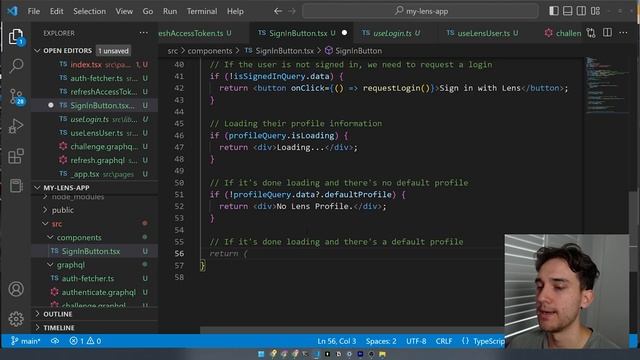The height and width of the screenshot is (360, 640).
Task: Open the Manage gear in activity bar
Action: [x=16, y=319]
